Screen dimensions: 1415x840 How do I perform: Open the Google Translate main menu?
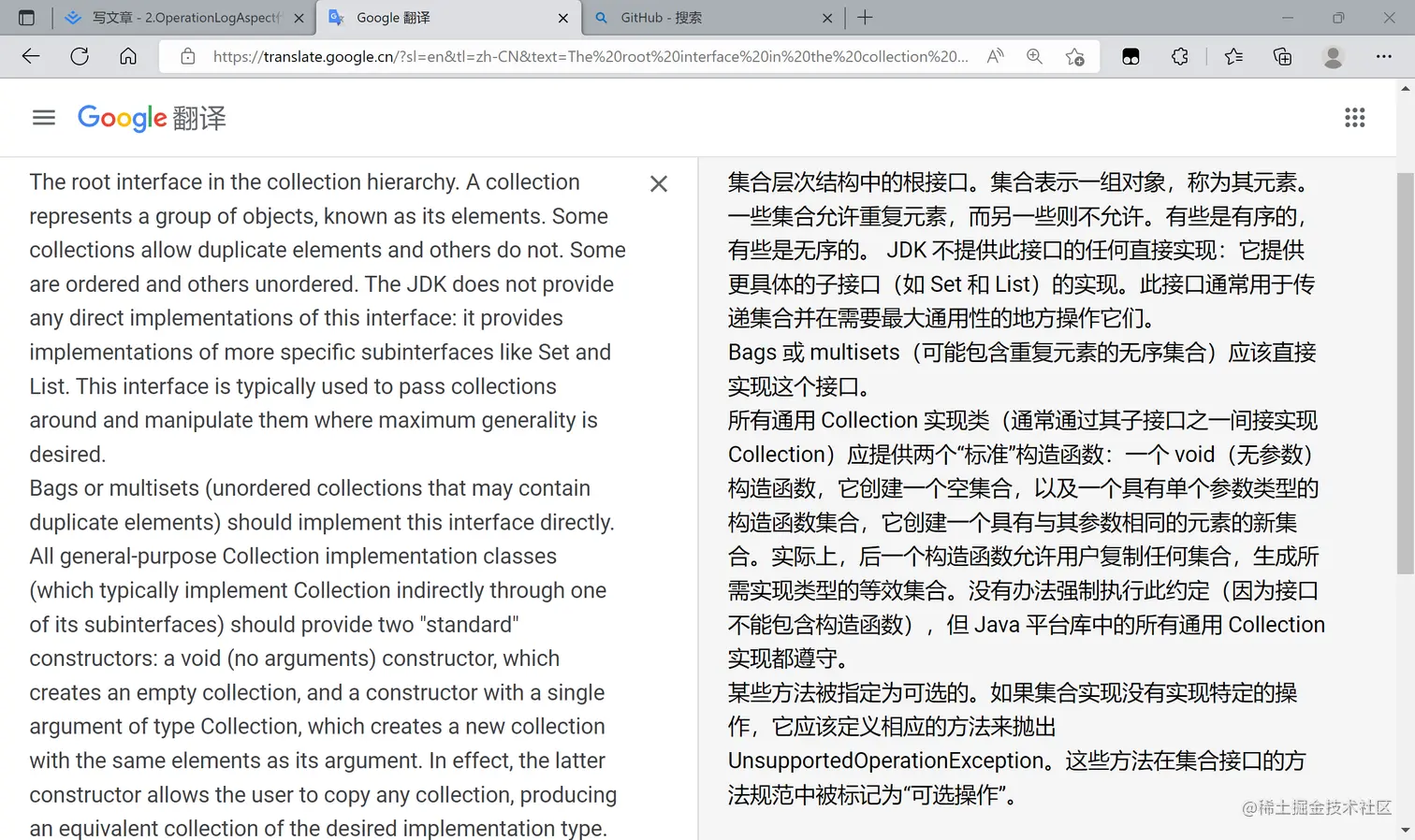pyautogui.click(x=44, y=117)
